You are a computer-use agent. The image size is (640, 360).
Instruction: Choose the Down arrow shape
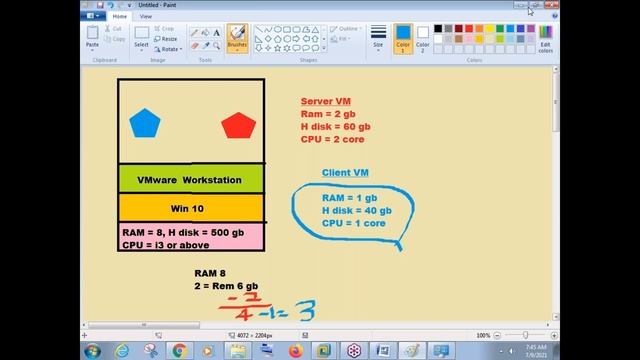coord(259,48)
